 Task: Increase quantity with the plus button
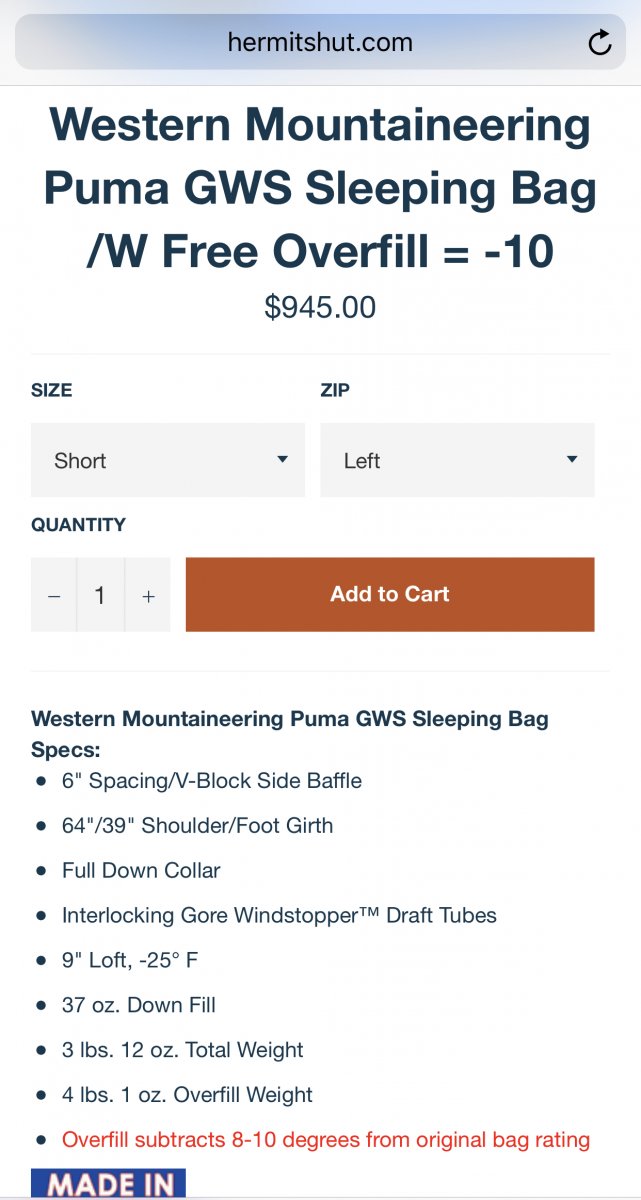tap(148, 595)
